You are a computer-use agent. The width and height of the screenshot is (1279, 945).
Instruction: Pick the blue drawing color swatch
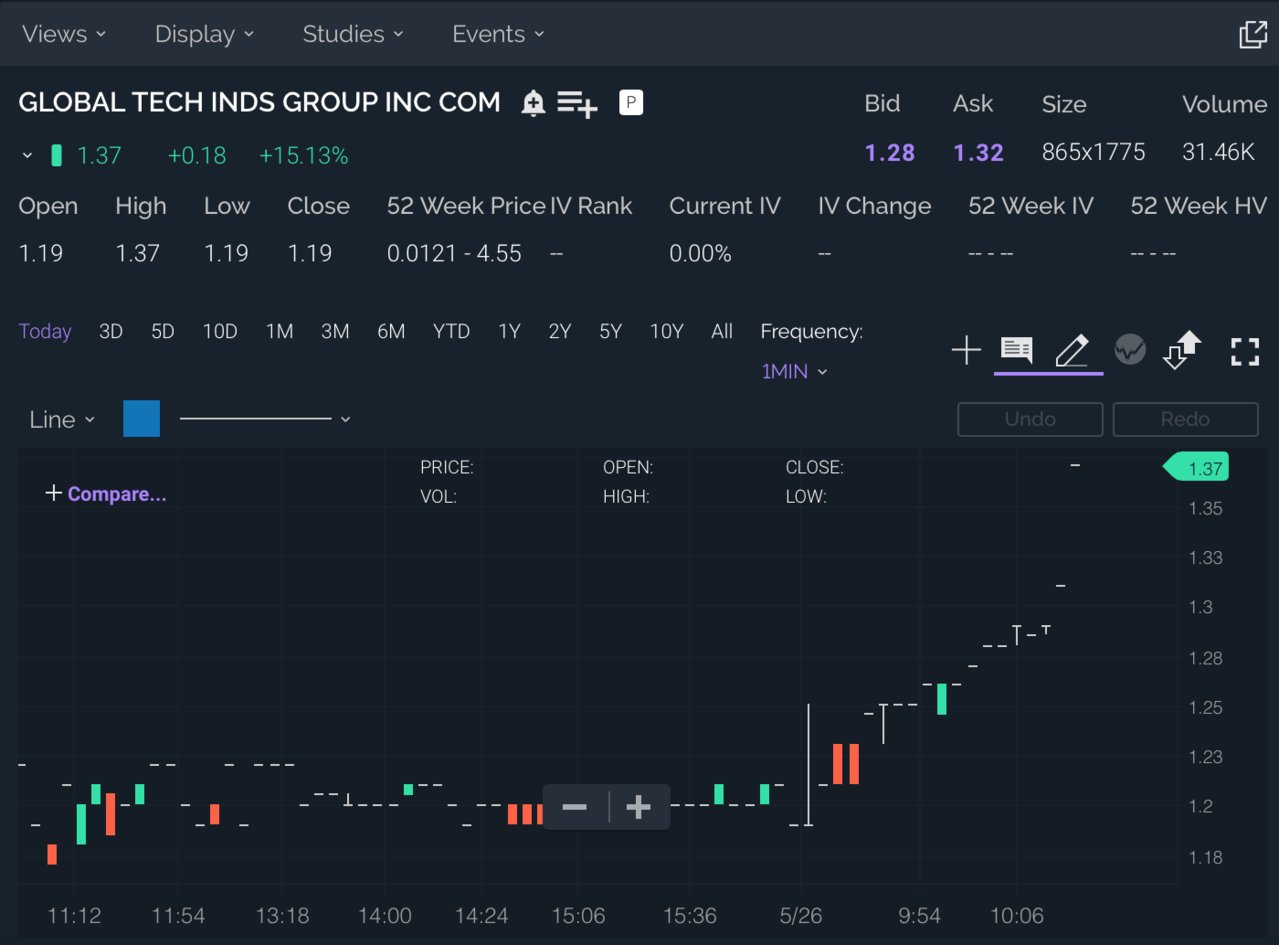(142, 419)
